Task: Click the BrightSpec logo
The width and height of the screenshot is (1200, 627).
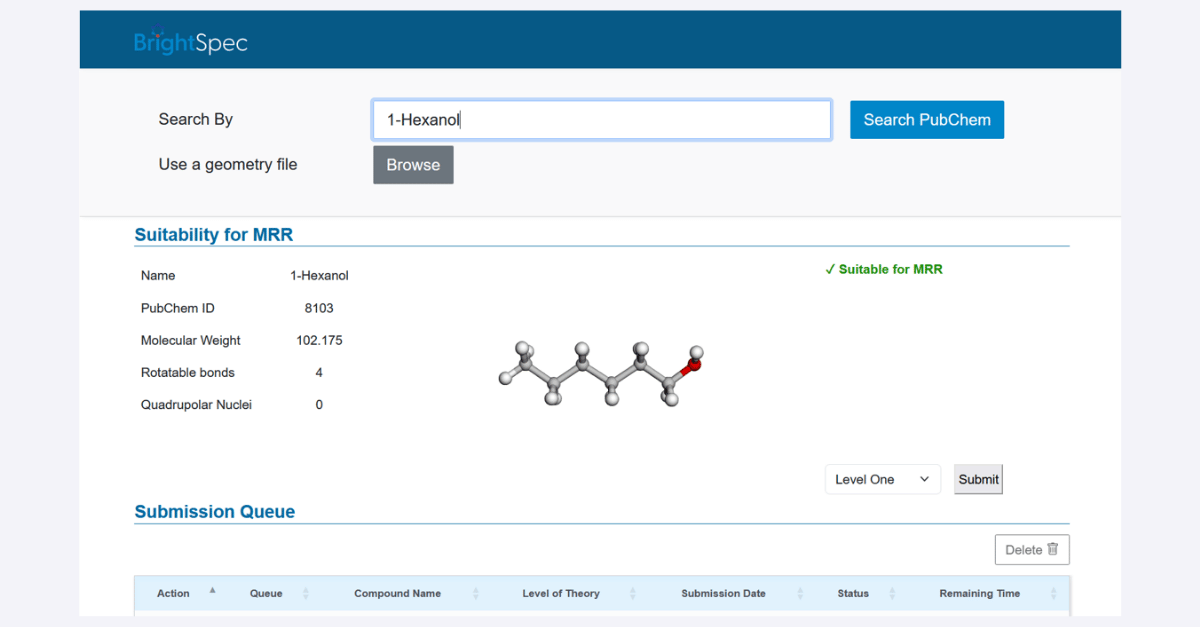Action: pos(190,42)
